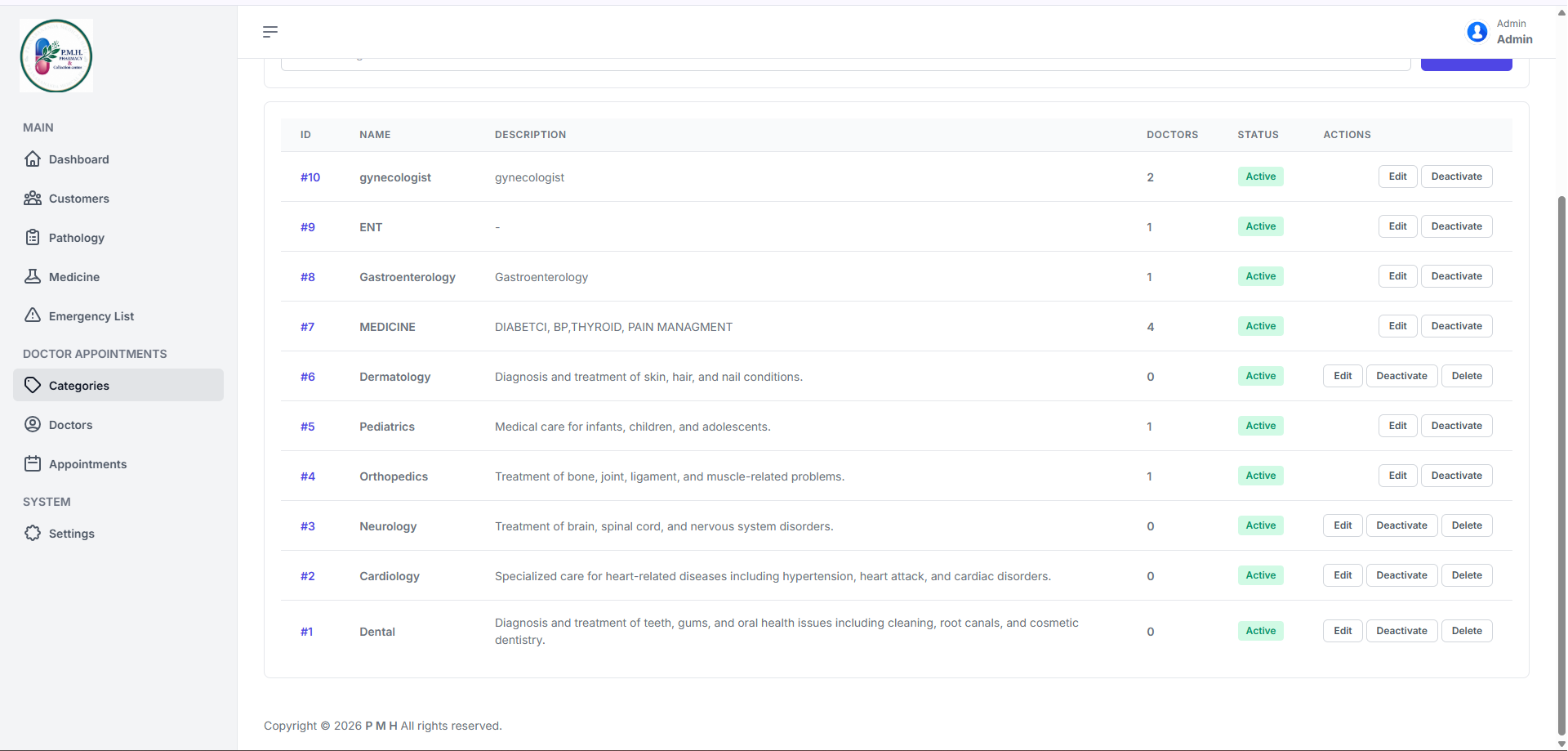
Task: Click the Categories tag icon
Action: 33,385
